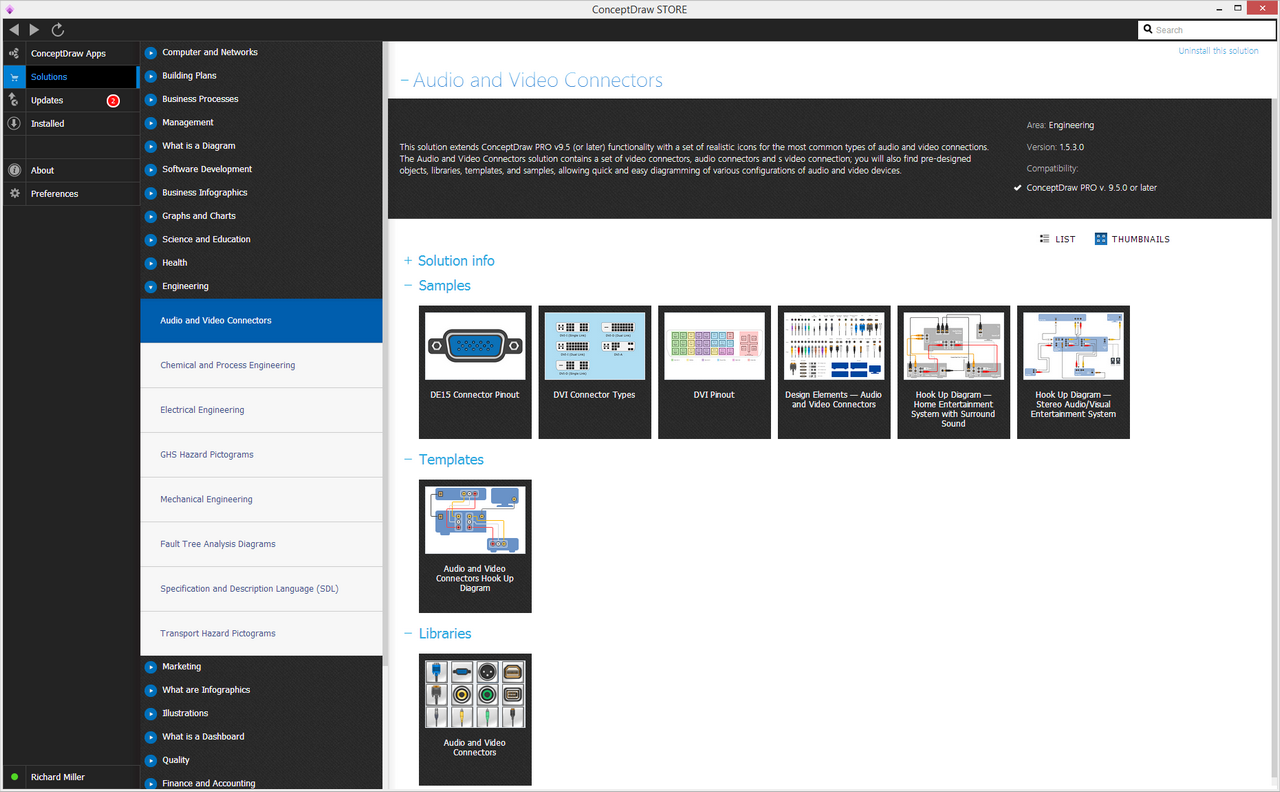Open Audio and Video Connectors library
Viewport: 1280px width, 792px height.
(475, 720)
